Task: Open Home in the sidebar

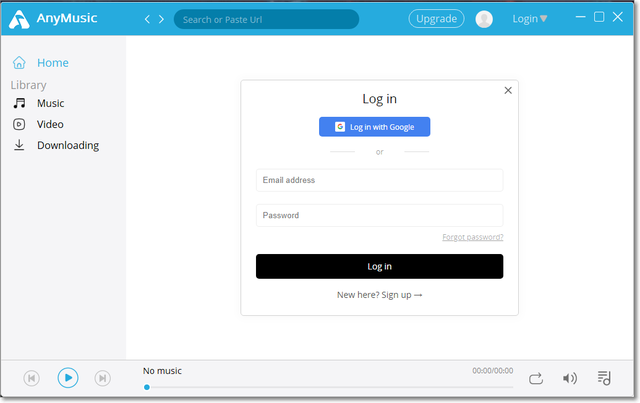Action: [52, 63]
